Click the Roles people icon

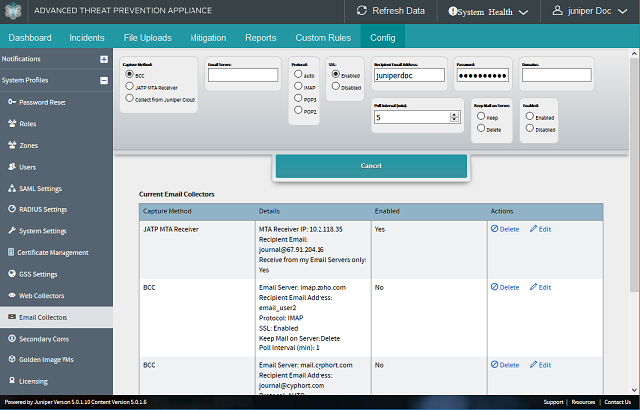[x=11, y=124]
